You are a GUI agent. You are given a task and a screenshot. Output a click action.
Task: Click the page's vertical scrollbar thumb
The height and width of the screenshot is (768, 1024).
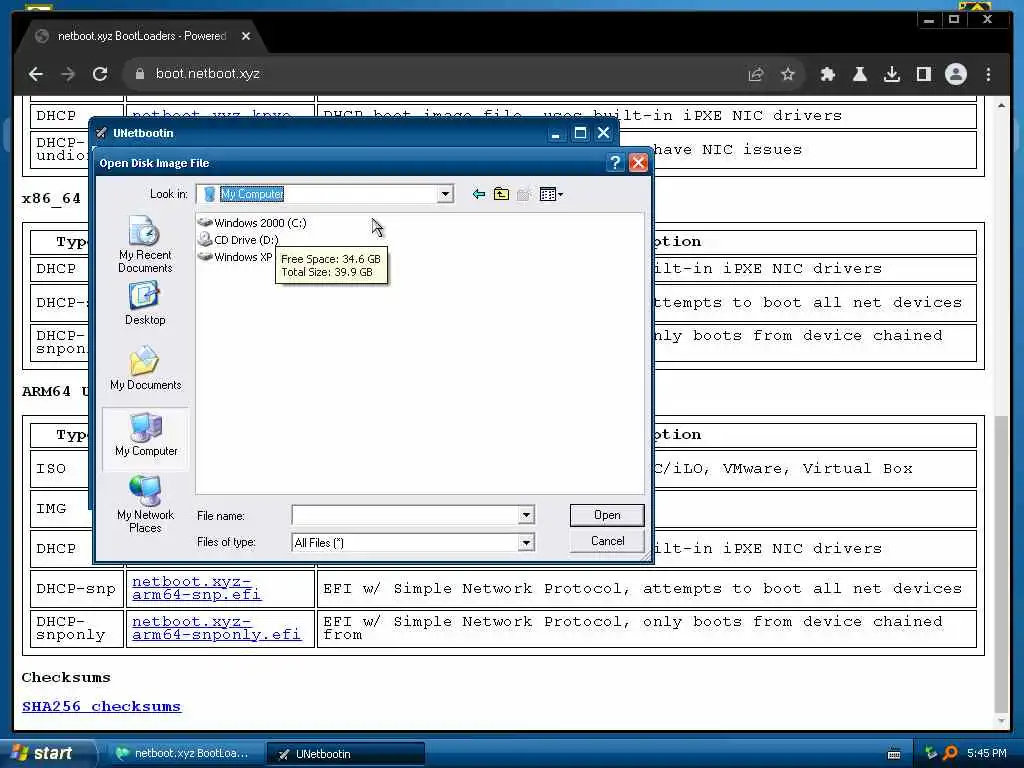click(x=1001, y=563)
